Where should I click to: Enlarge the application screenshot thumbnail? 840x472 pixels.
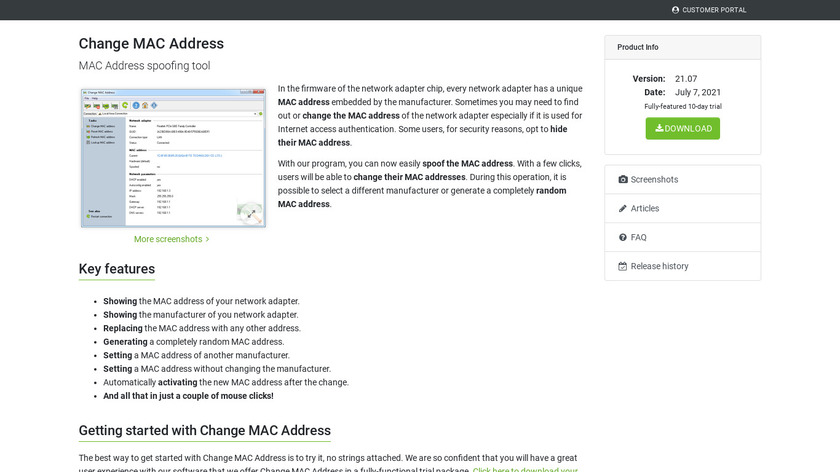click(x=173, y=158)
